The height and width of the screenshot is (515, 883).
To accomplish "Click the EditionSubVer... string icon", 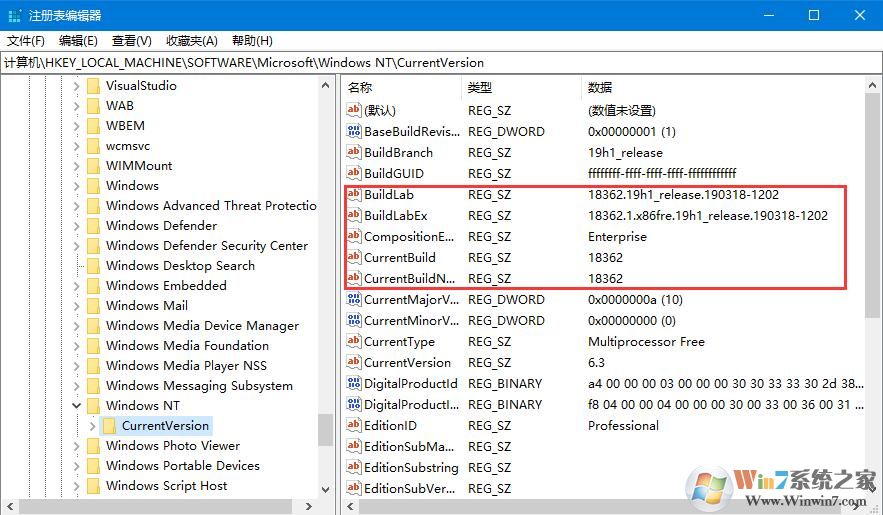I will 354,488.
